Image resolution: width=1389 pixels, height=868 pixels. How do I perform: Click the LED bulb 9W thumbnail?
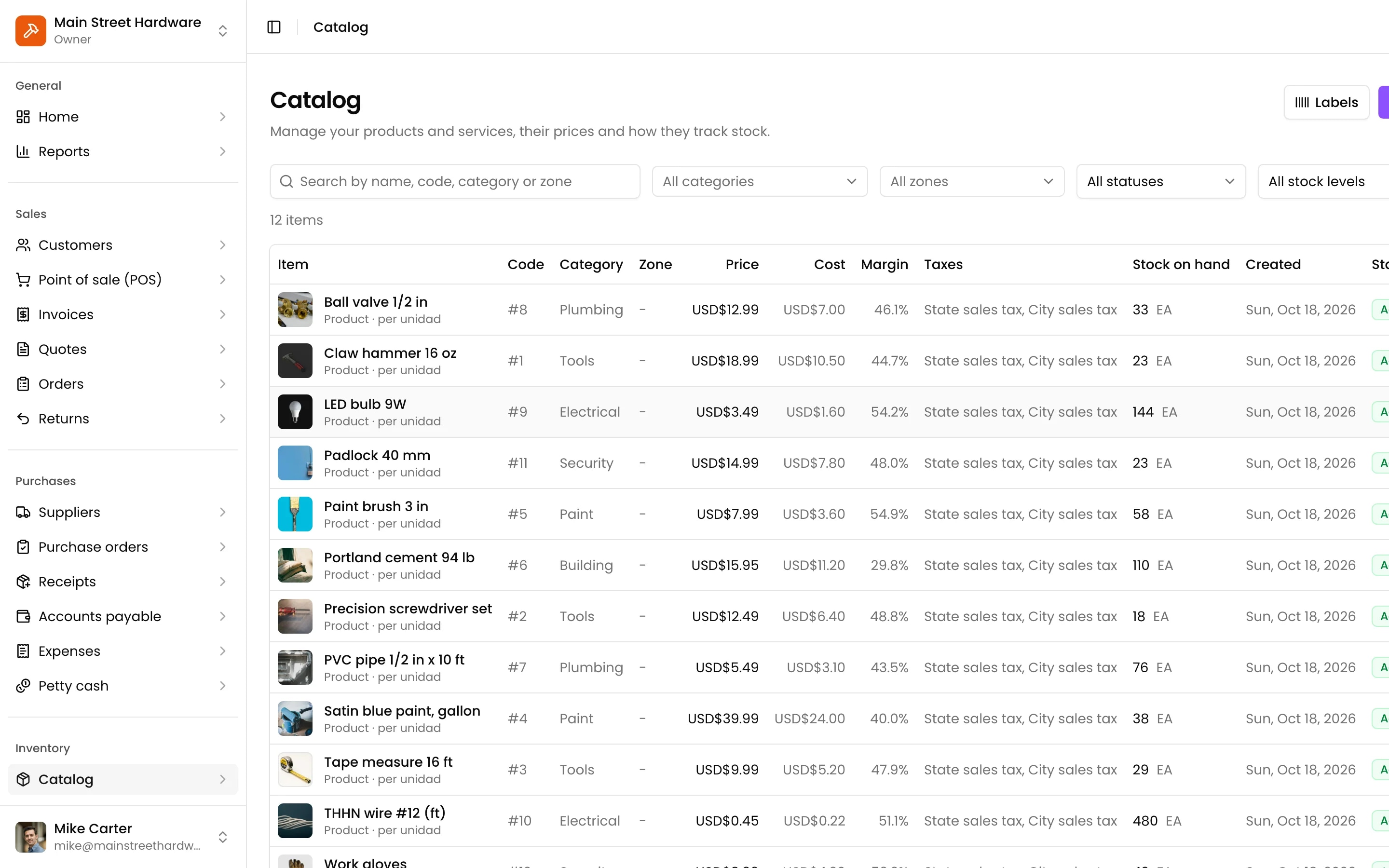(295, 412)
